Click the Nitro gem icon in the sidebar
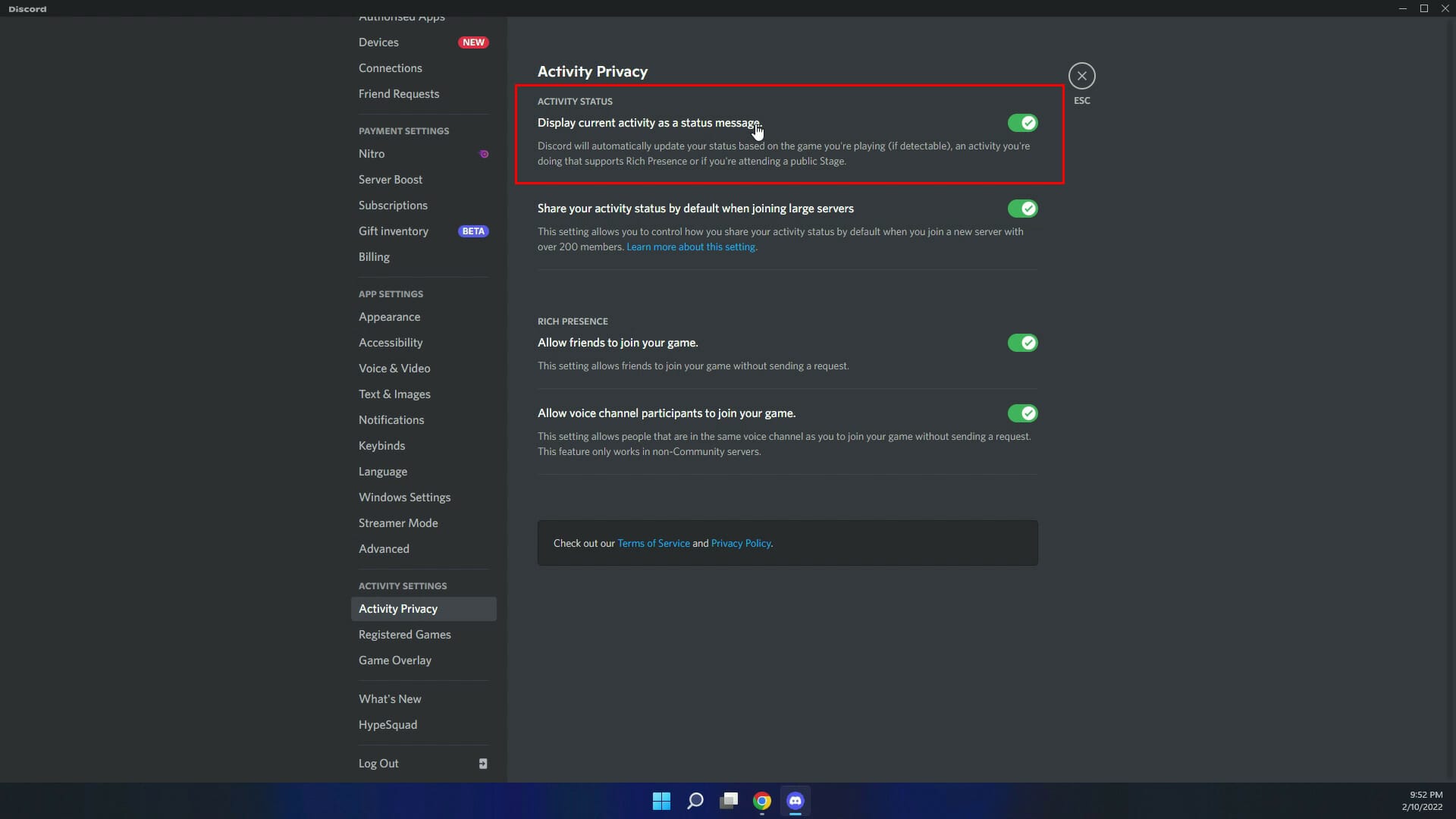Viewport: 1456px width, 819px height. click(484, 153)
